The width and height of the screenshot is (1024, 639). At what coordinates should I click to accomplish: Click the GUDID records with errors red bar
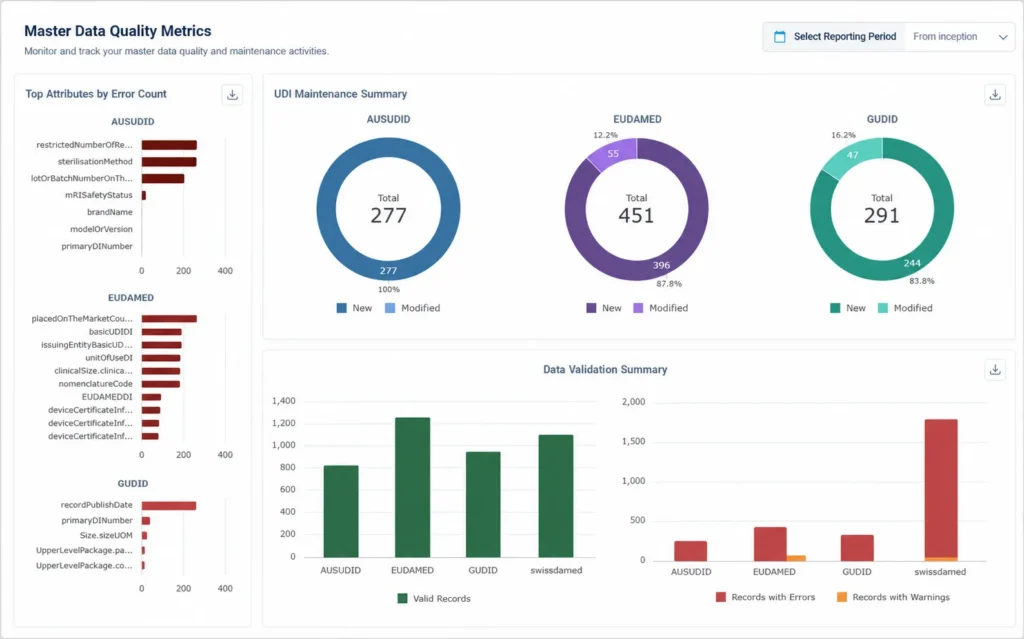(857, 548)
